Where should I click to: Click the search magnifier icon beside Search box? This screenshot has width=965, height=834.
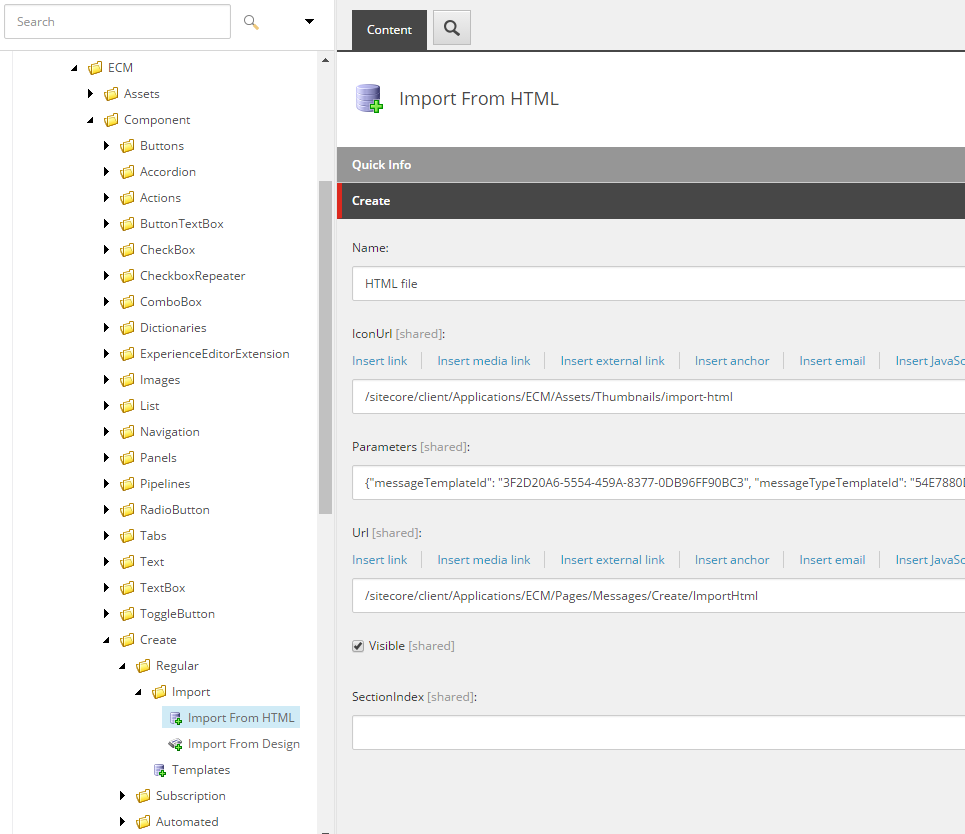pyautogui.click(x=250, y=22)
